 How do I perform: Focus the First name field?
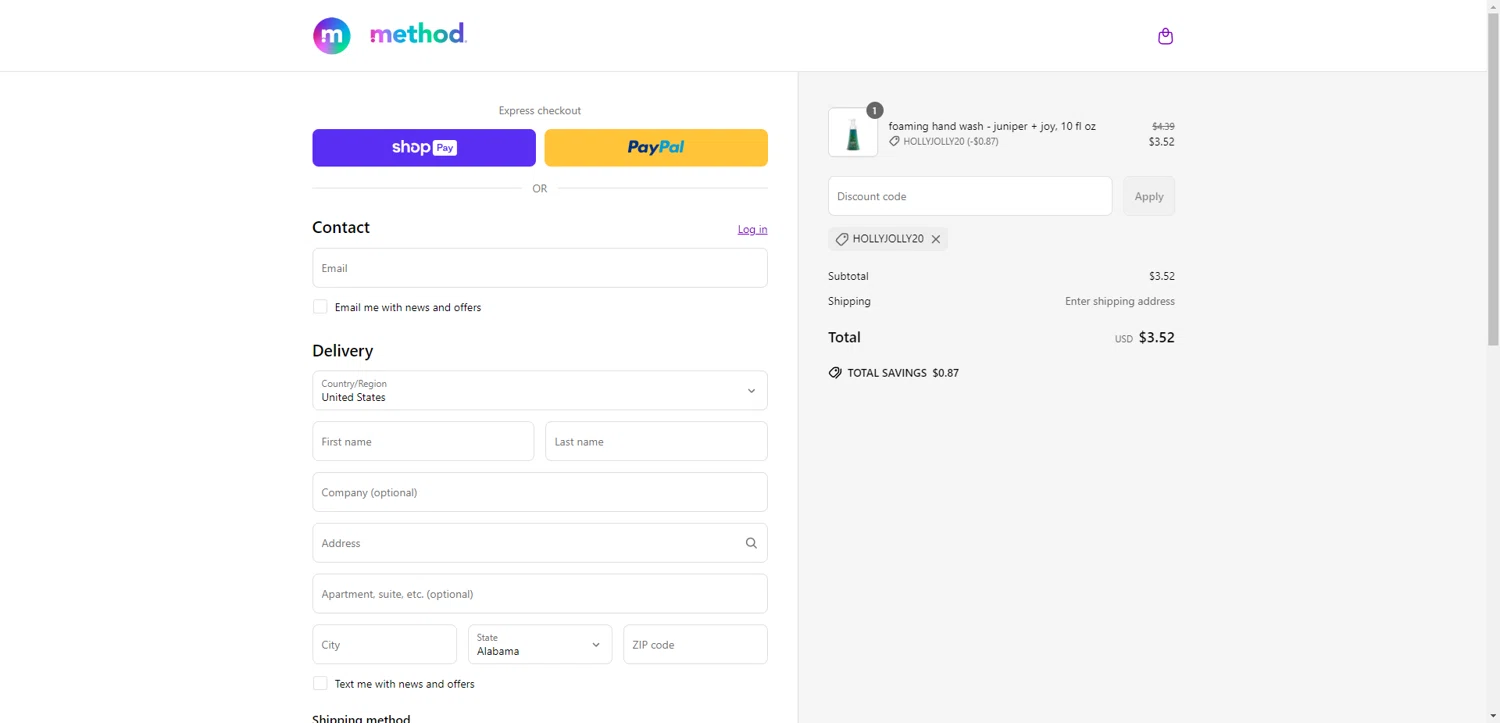(x=423, y=441)
